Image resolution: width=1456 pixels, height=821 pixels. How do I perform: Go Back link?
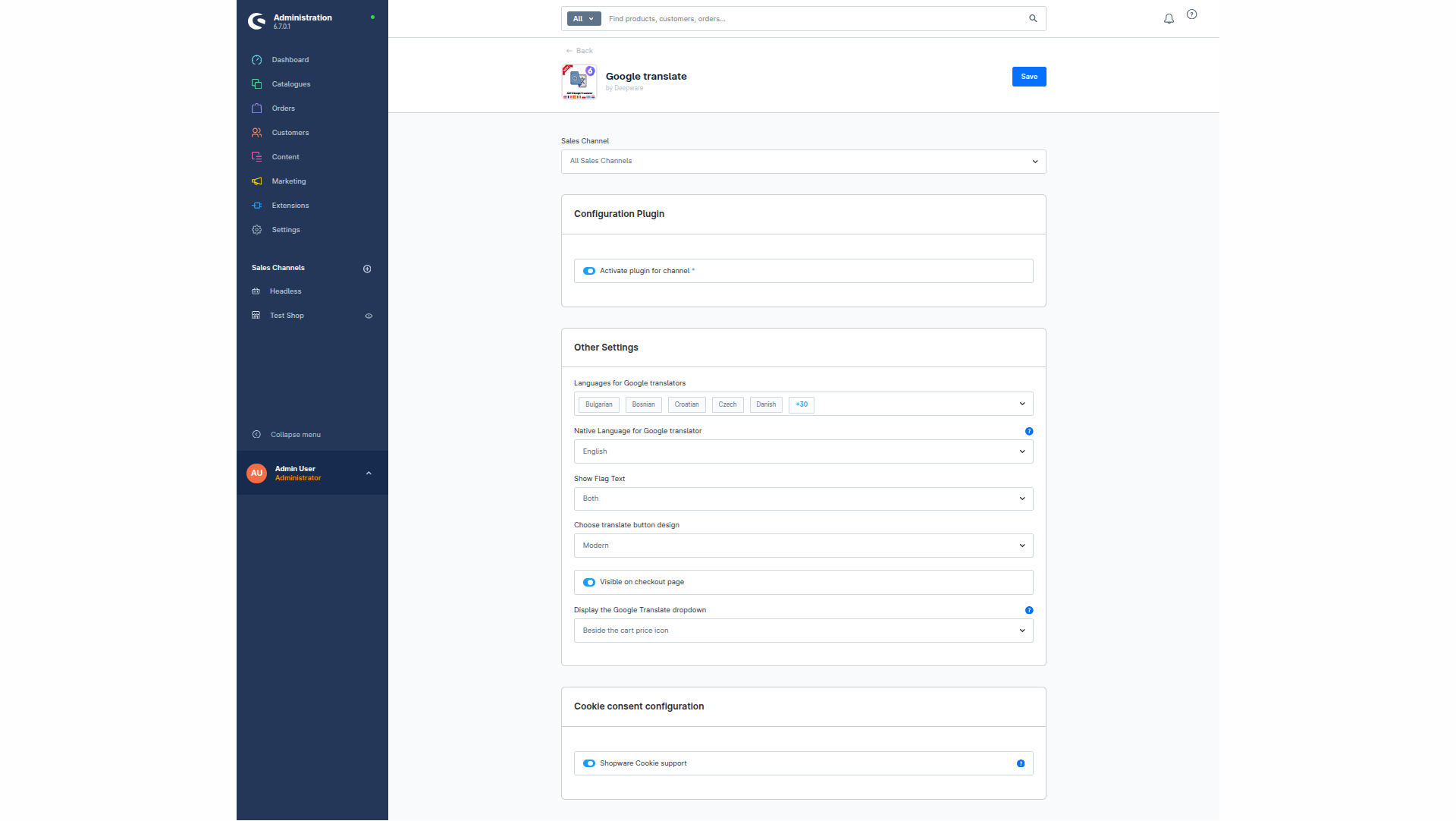[579, 51]
